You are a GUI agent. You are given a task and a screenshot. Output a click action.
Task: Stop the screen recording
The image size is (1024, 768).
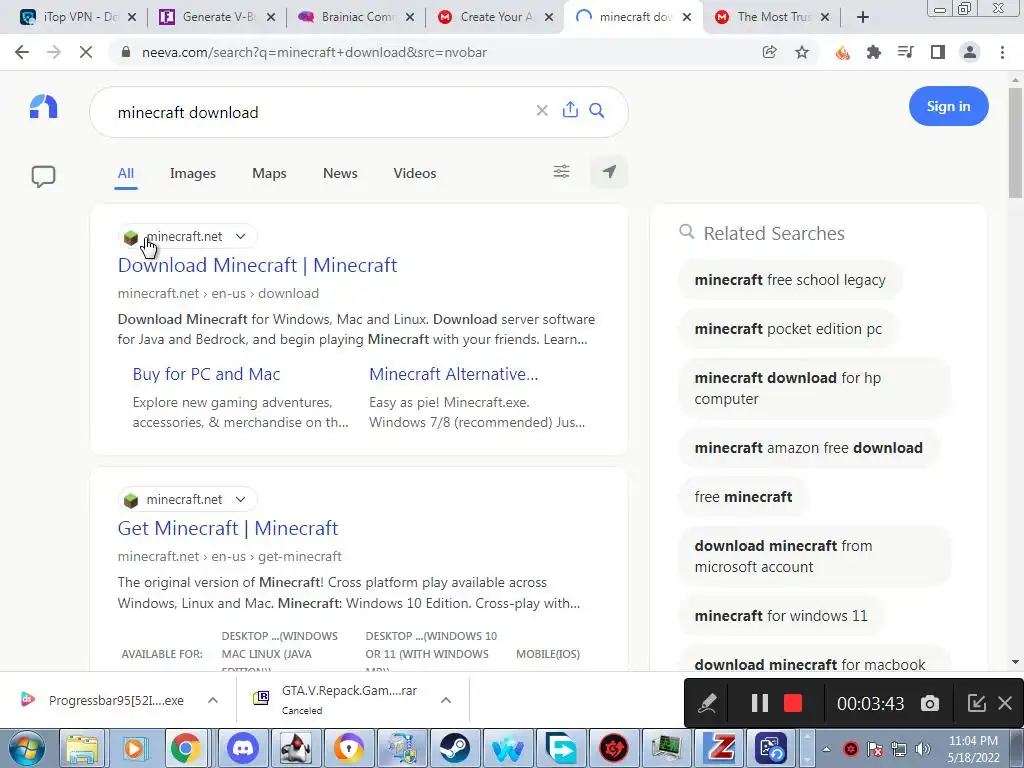point(793,703)
